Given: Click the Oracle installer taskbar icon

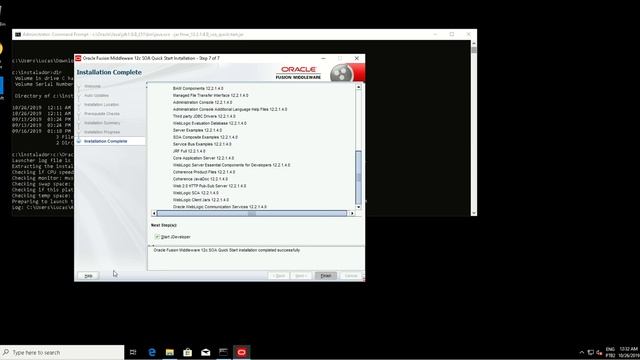Looking at the screenshot, I should [x=241, y=352].
